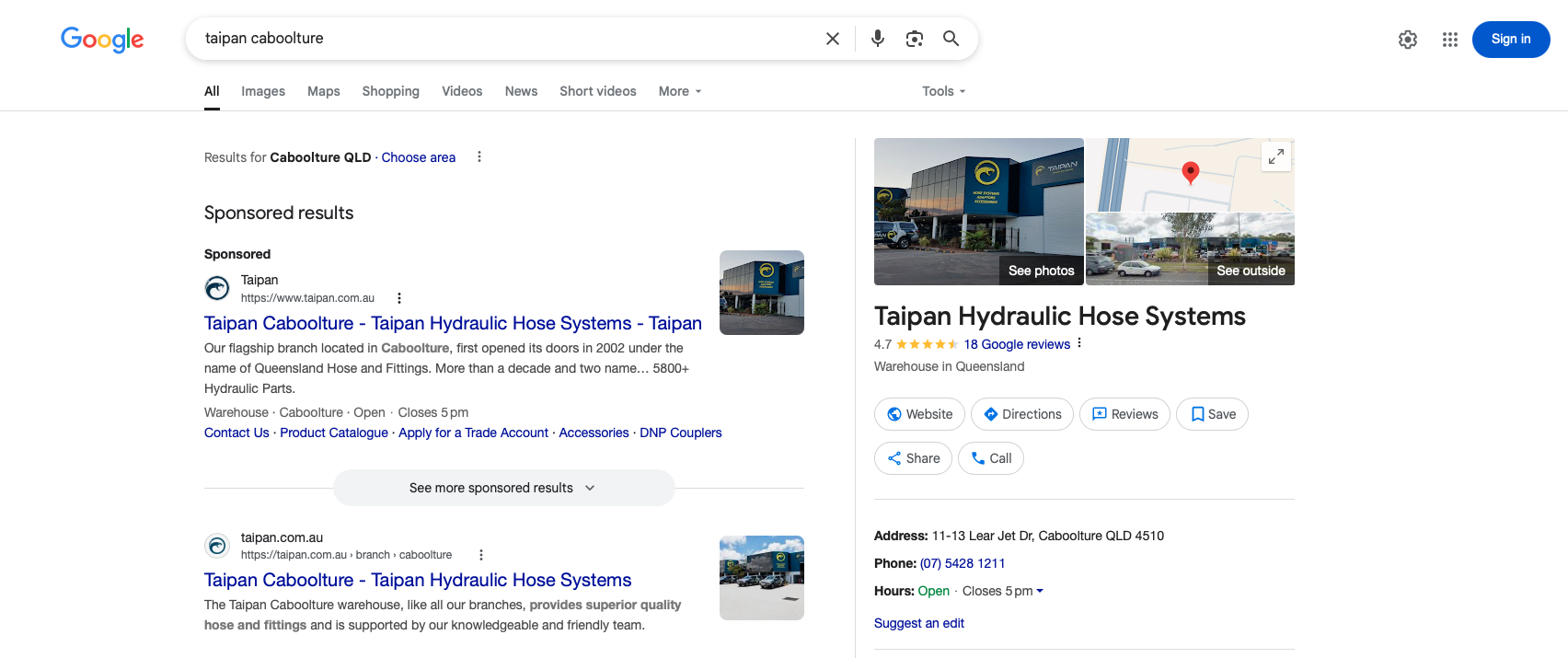
Task: Expand See more sponsored results
Action: click(x=504, y=488)
